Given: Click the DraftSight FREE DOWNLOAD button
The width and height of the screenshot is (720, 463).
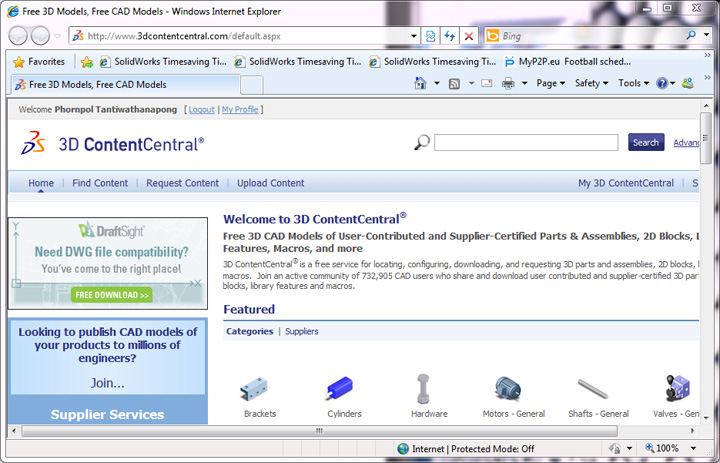Looking at the screenshot, I should point(112,295).
